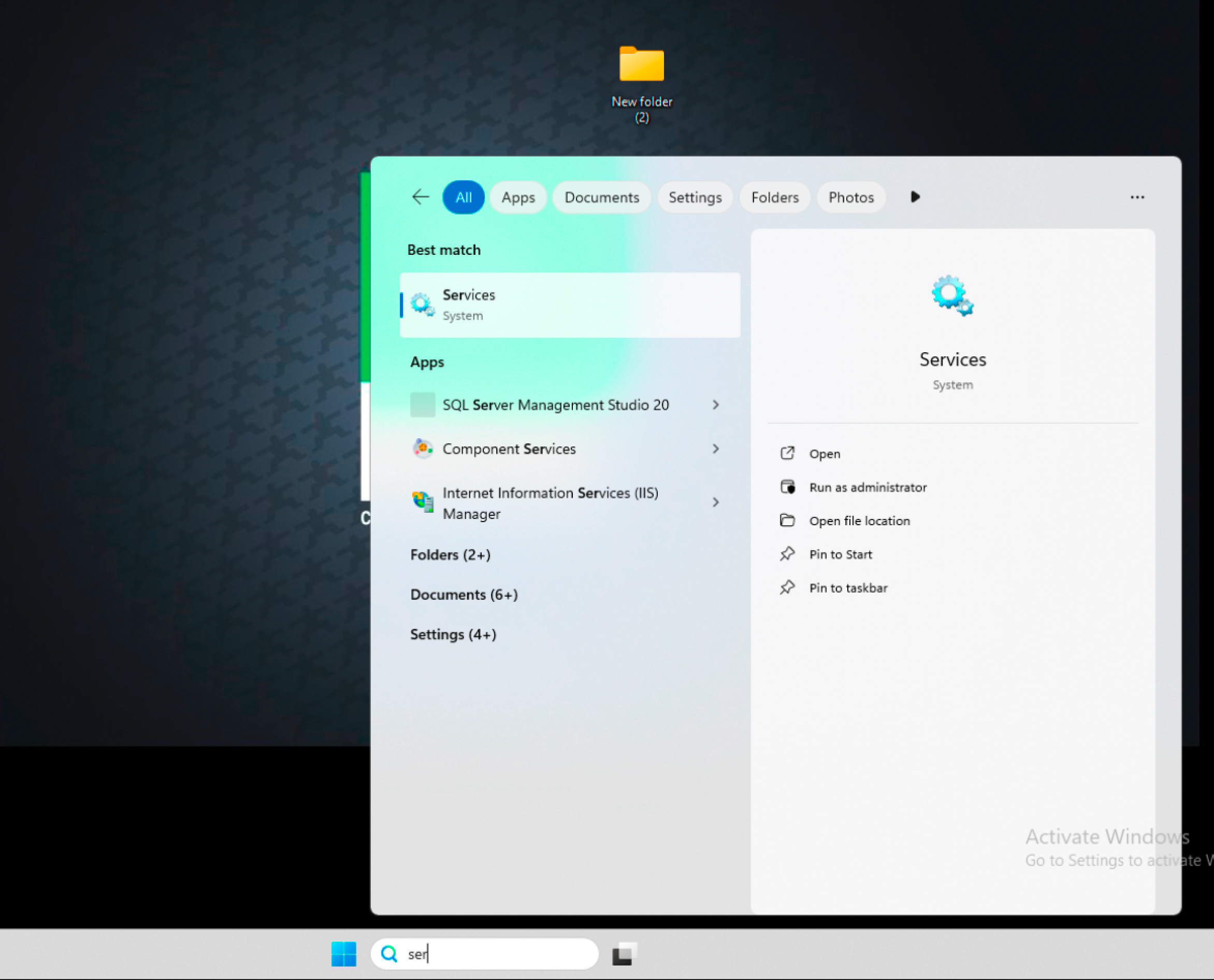The image size is (1214, 980).
Task: Click the back arrow in search panel
Action: coord(421,197)
